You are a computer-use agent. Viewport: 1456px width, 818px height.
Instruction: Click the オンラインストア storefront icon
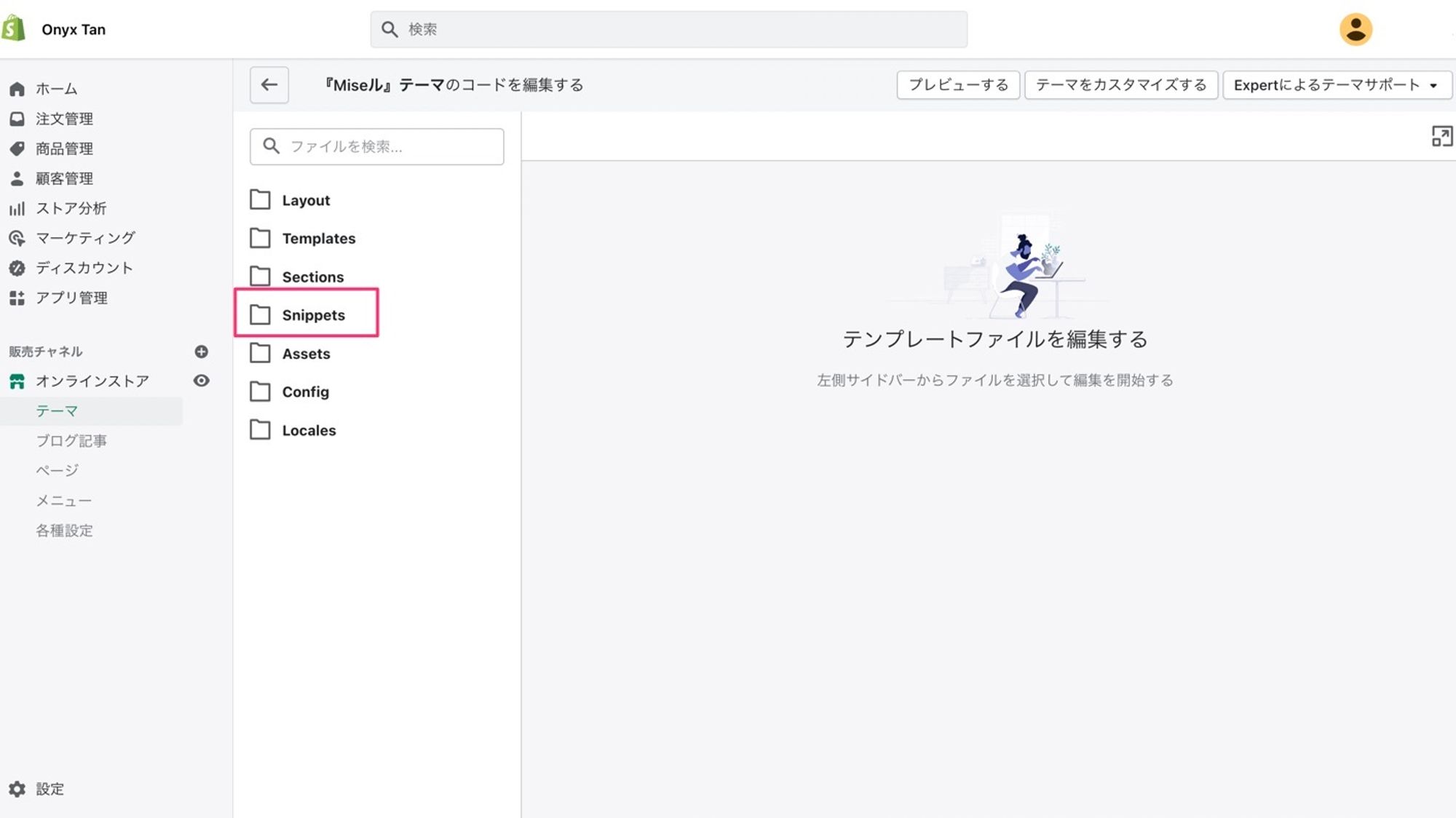[17, 381]
